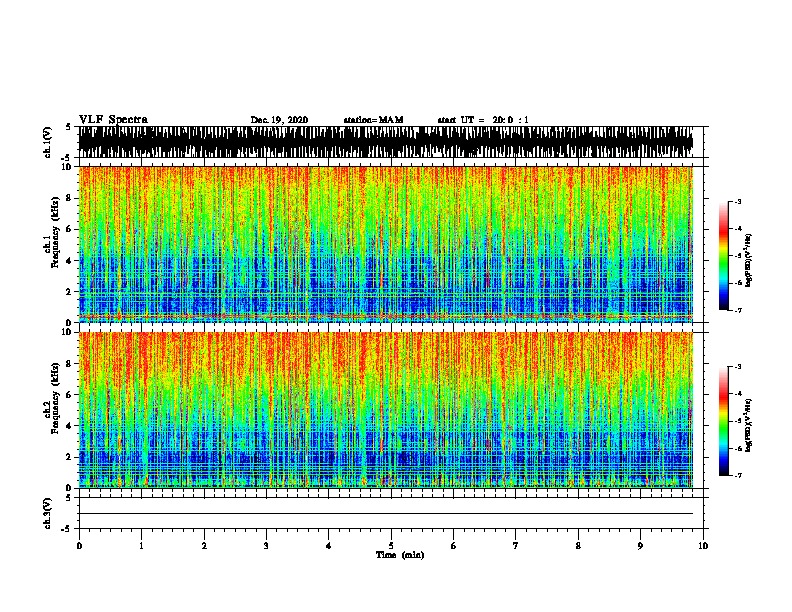The width and height of the screenshot is (792, 612).
Task: Click the "station=MAM" label
Action: 373,120
